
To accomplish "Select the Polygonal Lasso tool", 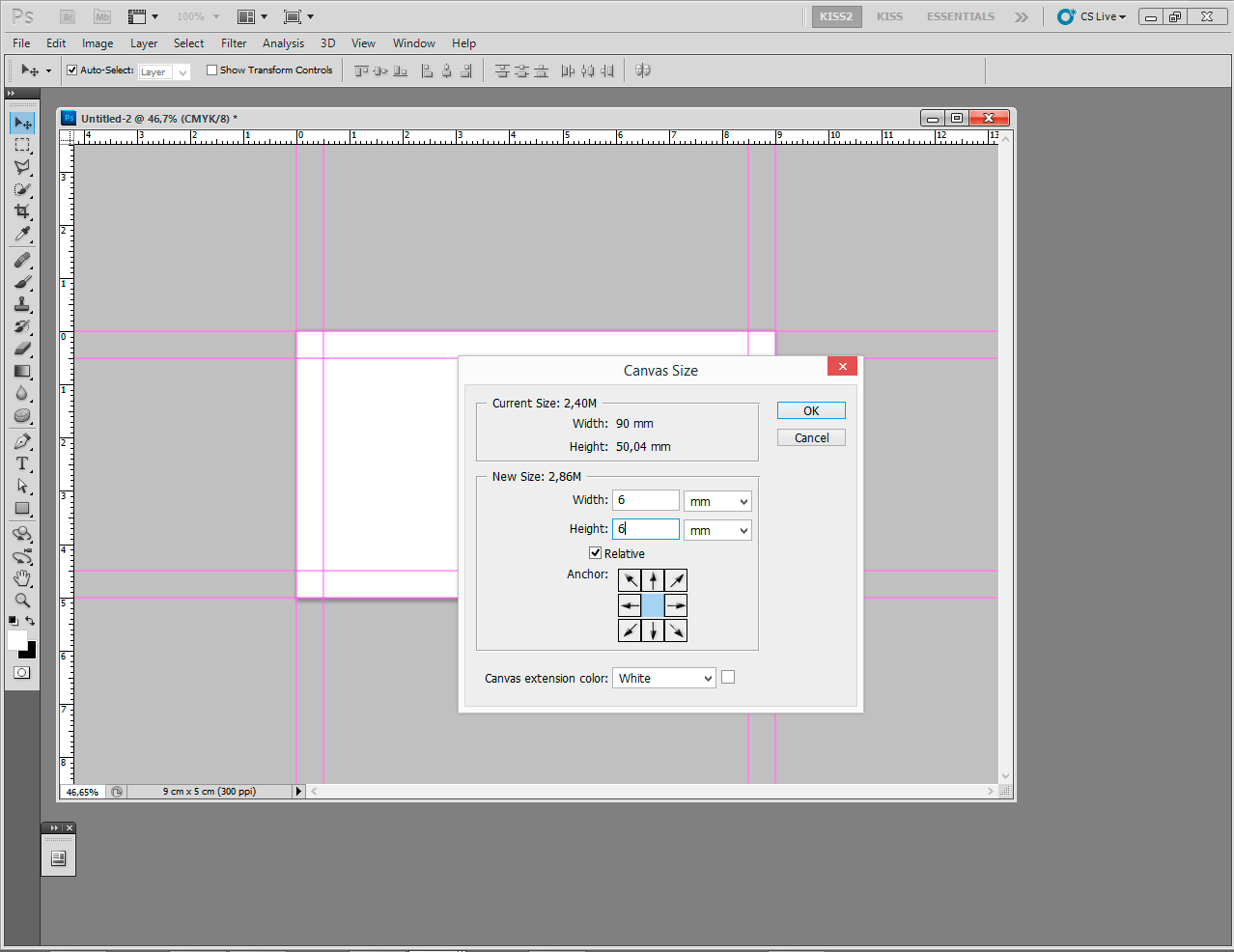I will click(x=22, y=167).
